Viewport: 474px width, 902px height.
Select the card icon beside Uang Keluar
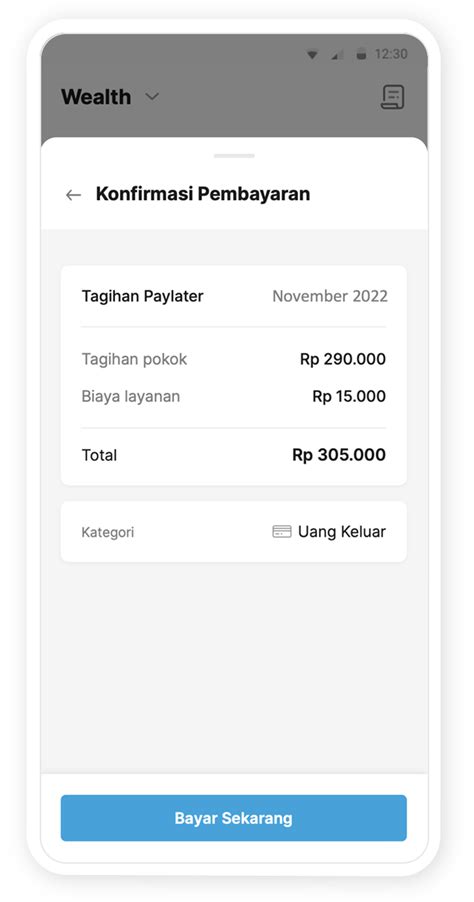282,532
